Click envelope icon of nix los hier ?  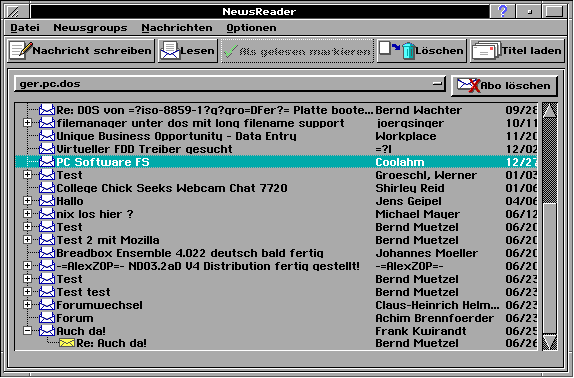click(47, 214)
